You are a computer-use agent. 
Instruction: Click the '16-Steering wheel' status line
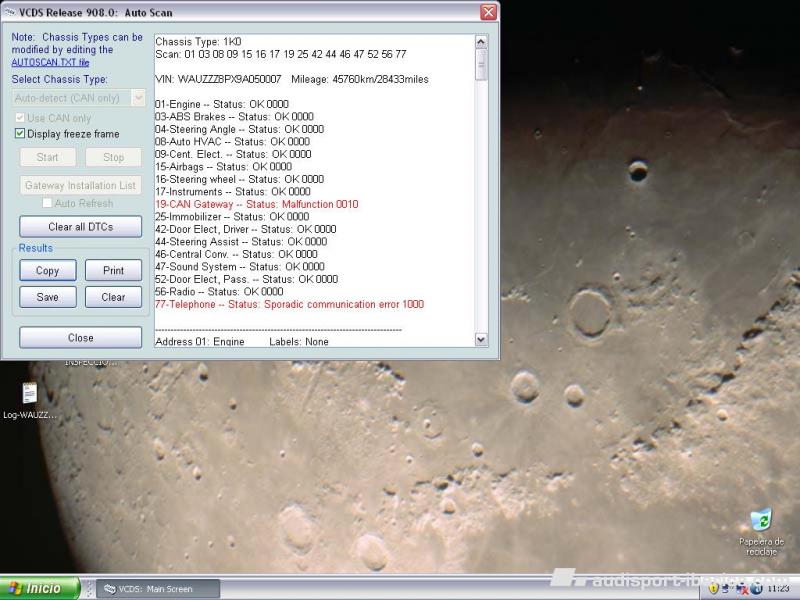pos(239,179)
